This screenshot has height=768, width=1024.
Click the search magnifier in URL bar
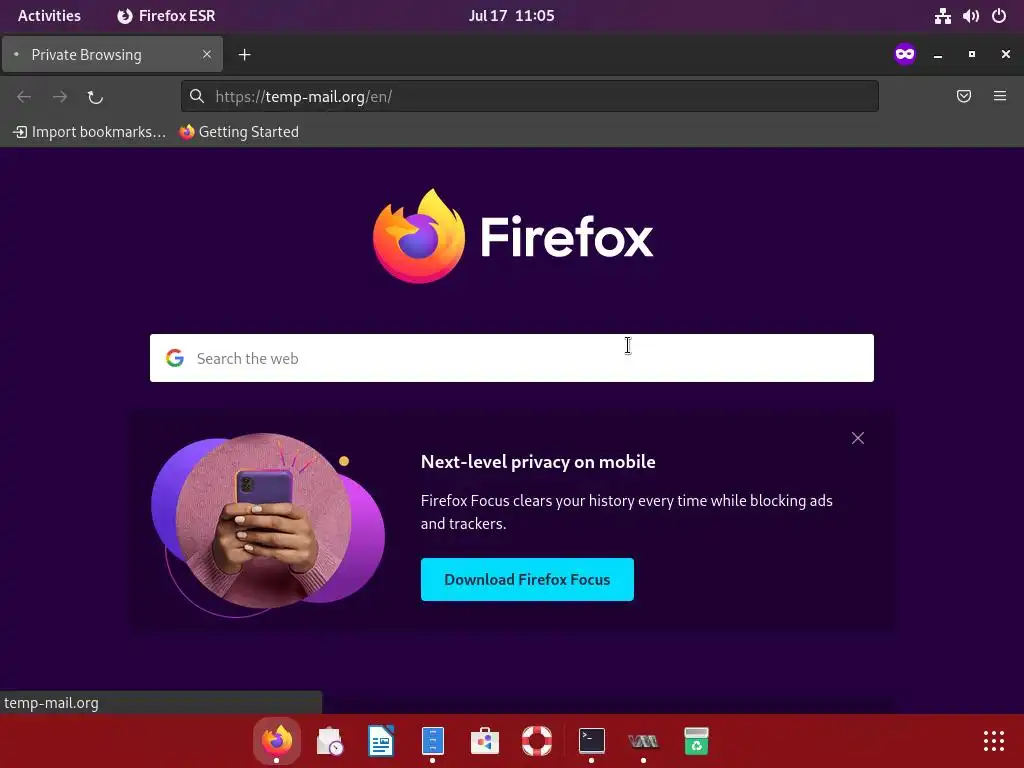197,97
